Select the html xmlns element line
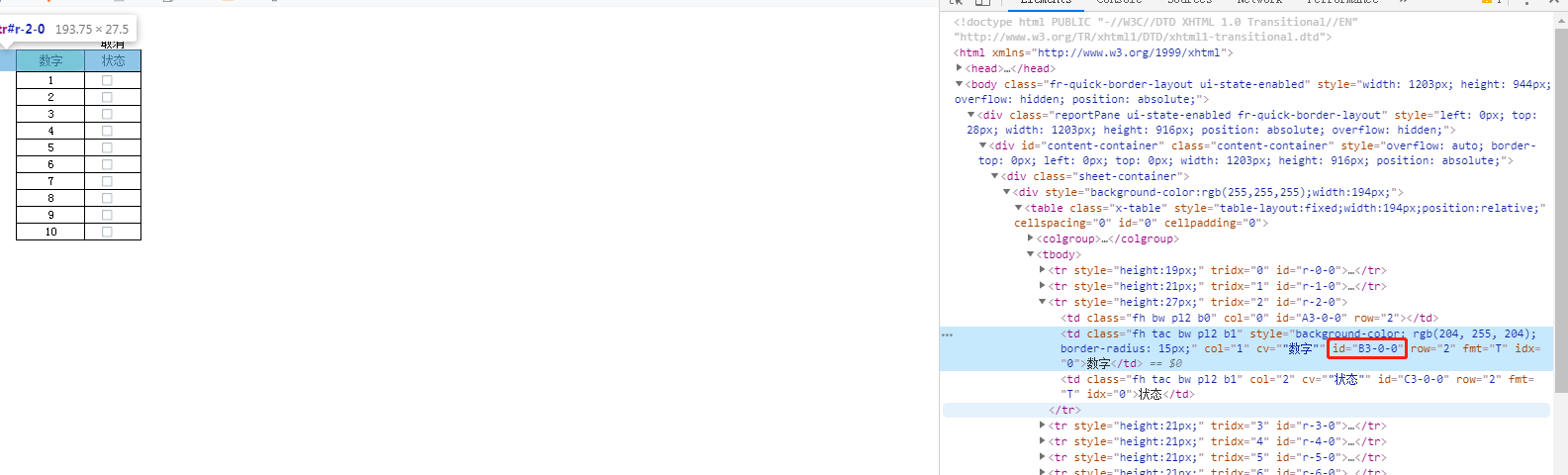The width and height of the screenshot is (1568, 475). click(x=1093, y=52)
